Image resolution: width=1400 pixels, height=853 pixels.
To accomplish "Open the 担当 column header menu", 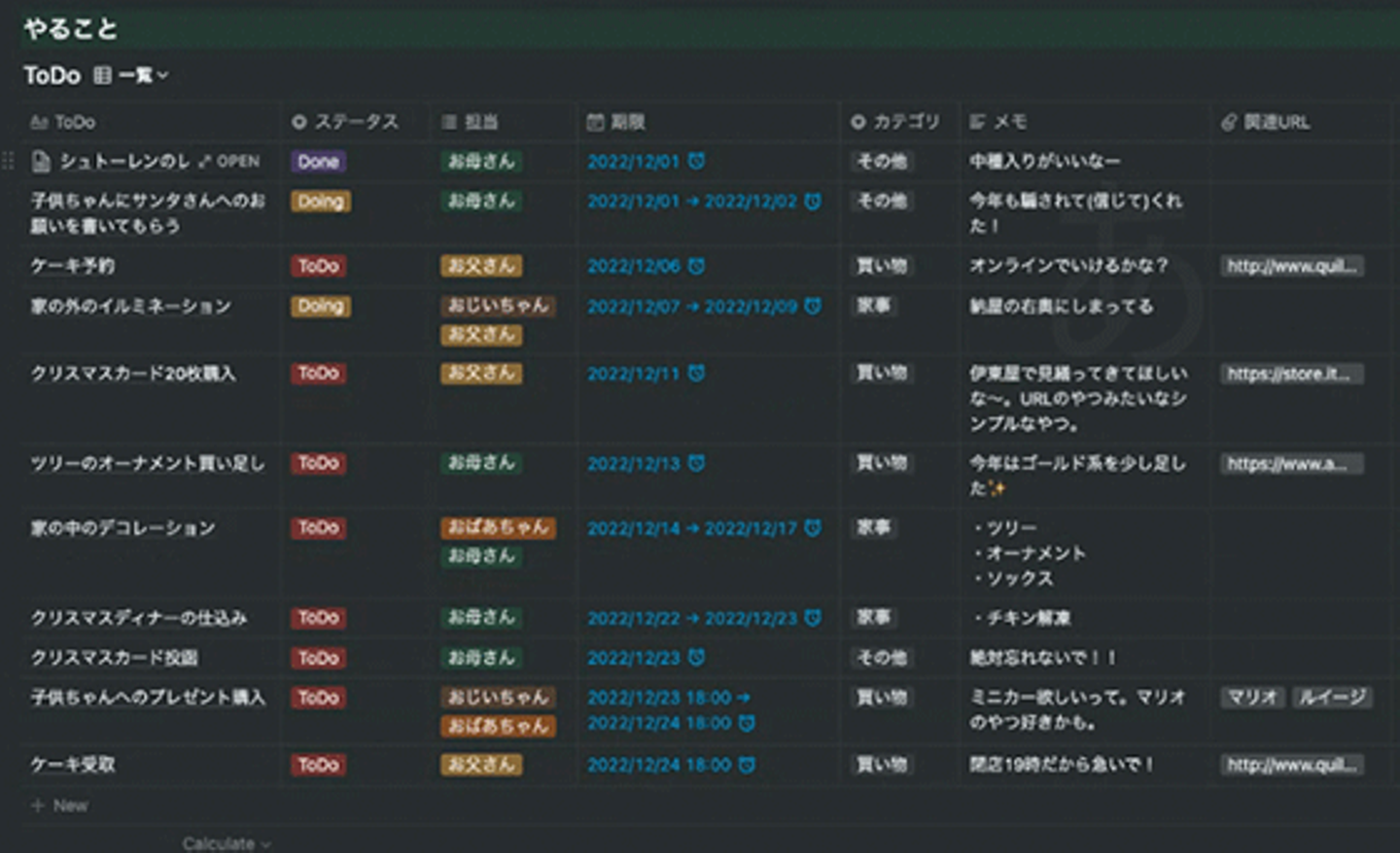I will click(x=471, y=122).
